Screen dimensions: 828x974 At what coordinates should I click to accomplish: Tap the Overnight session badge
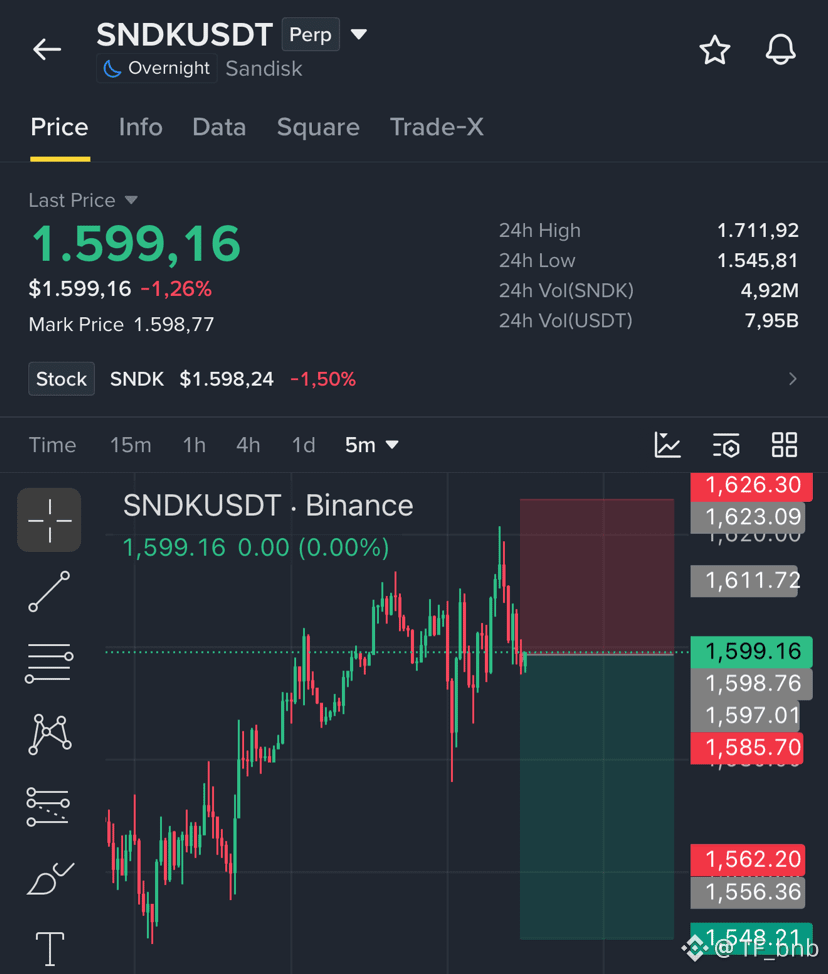point(157,68)
